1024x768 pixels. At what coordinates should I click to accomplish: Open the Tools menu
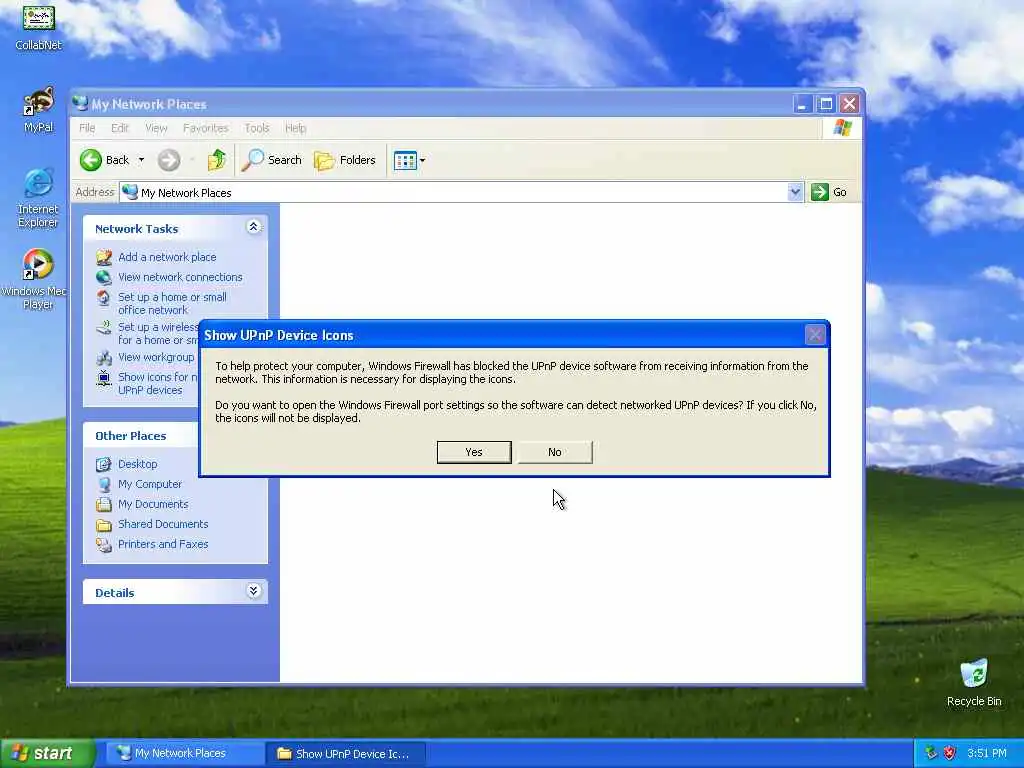[257, 128]
